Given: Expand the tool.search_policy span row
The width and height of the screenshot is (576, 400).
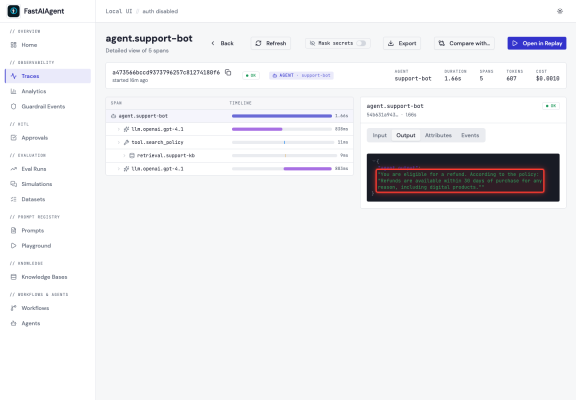Looking at the screenshot, I should click(x=119, y=143).
